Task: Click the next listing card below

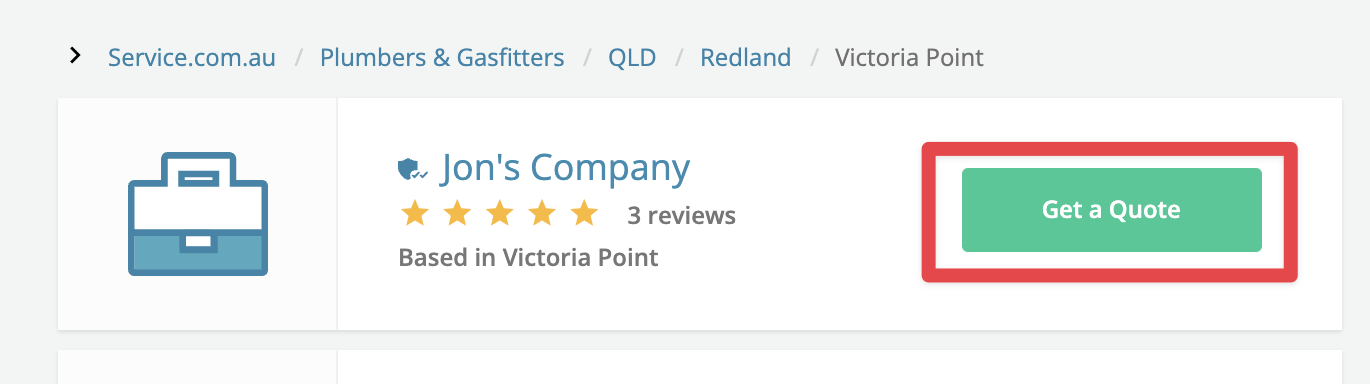Action: click(700, 367)
